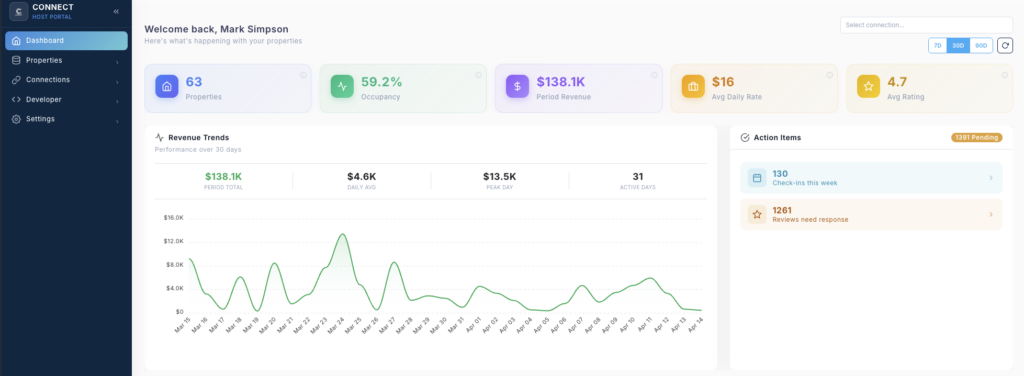
Task: Select the 90D time range
Action: coord(981,46)
